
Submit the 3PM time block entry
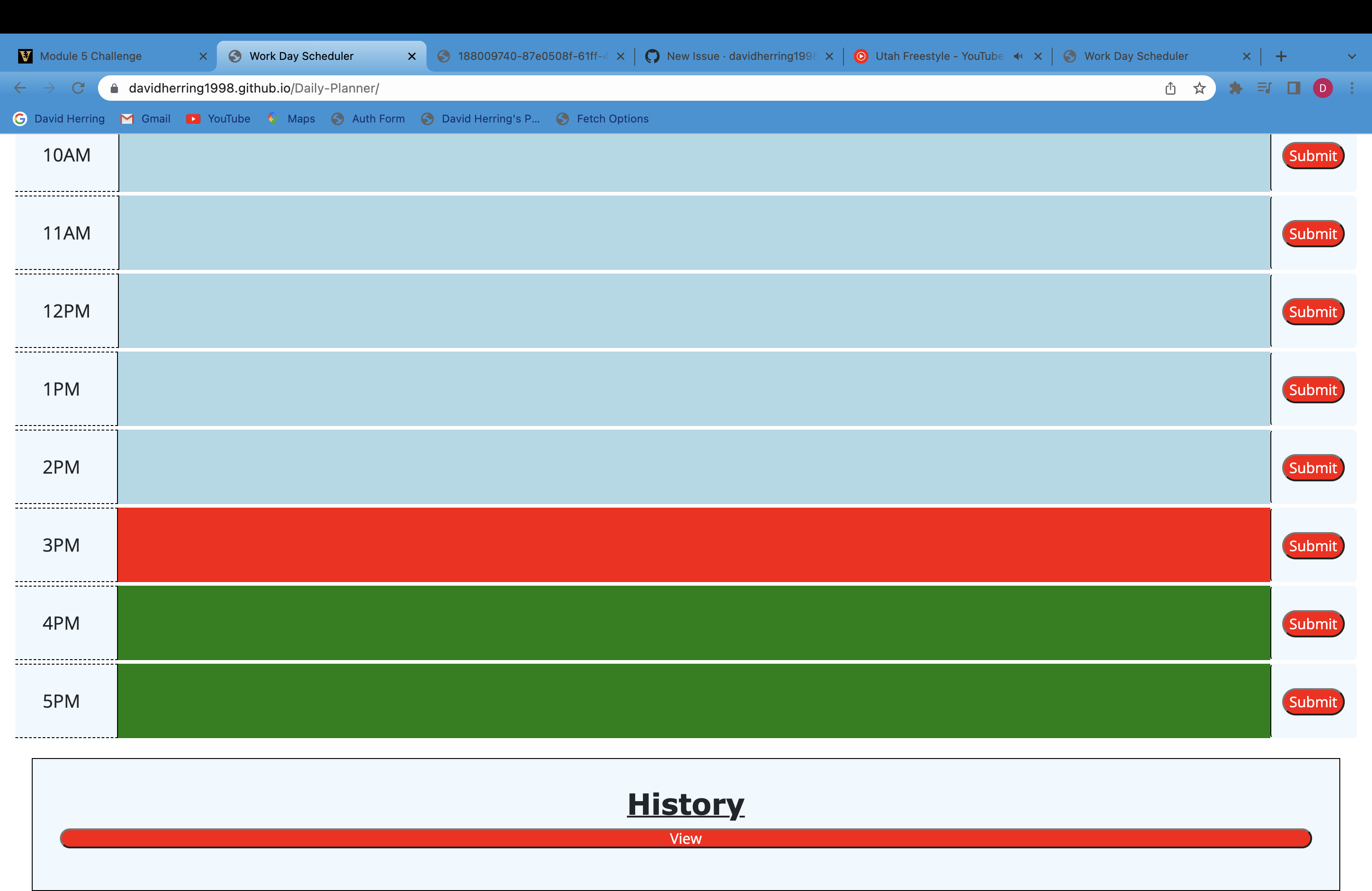(1313, 545)
